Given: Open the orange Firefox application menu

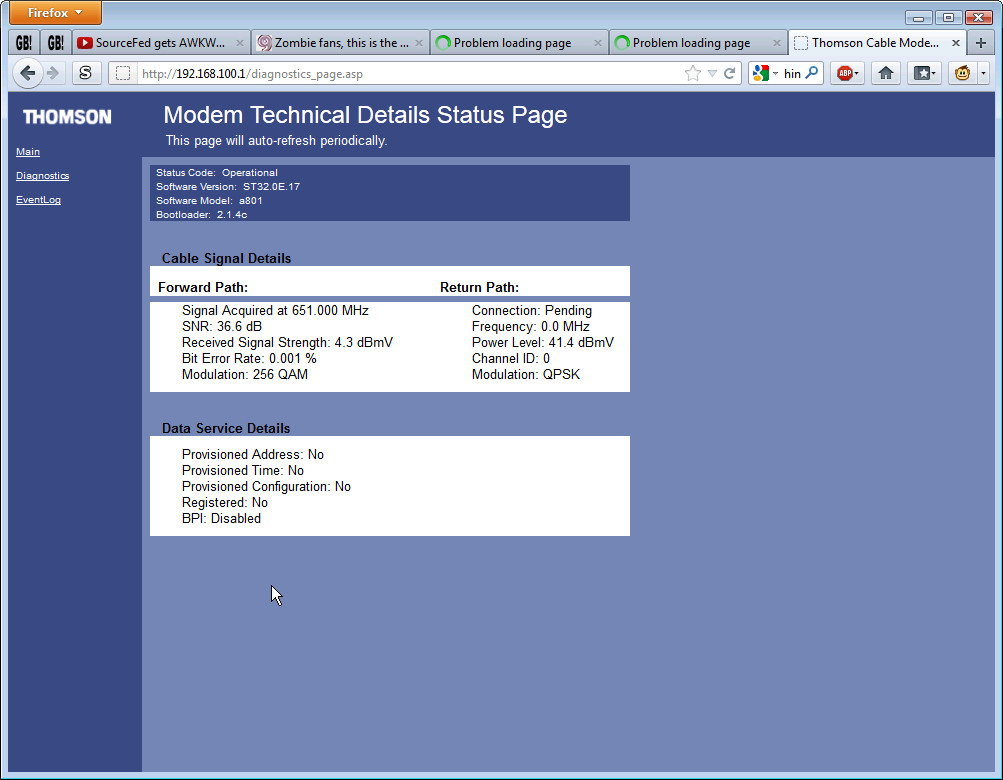Looking at the screenshot, I should point(55,13).
